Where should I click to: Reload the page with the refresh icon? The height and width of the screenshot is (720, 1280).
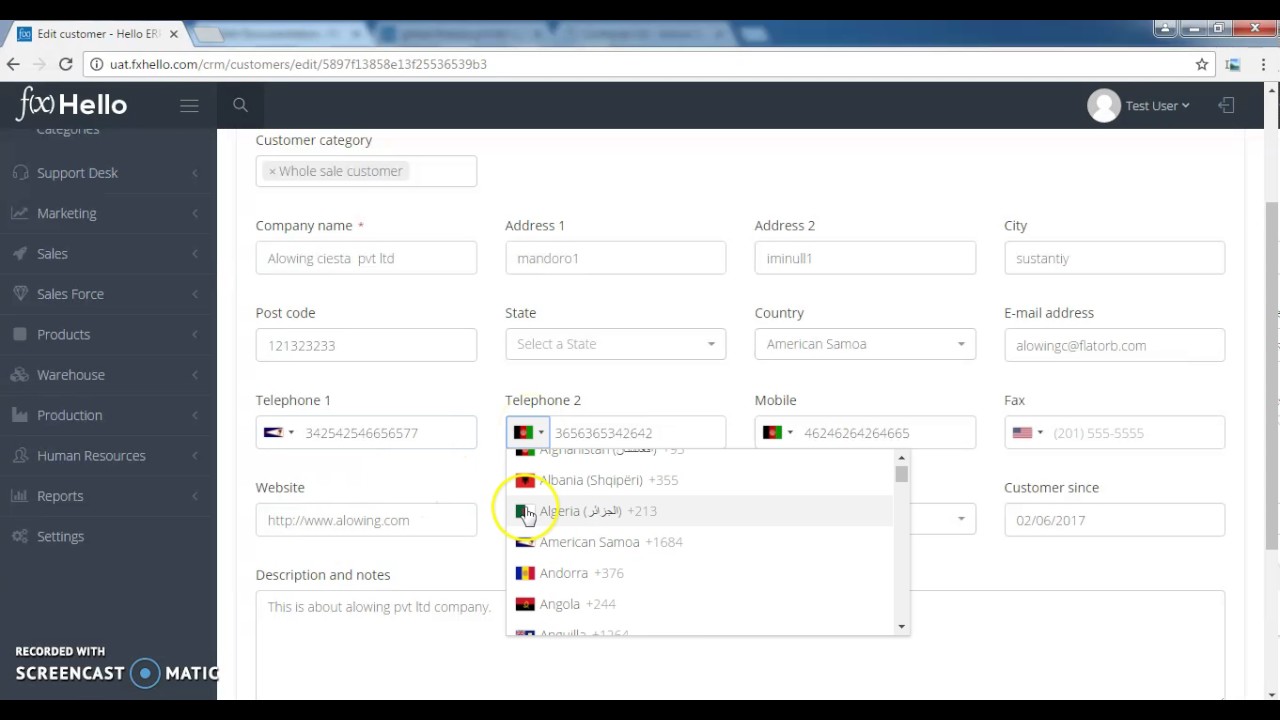coord(65,64)
